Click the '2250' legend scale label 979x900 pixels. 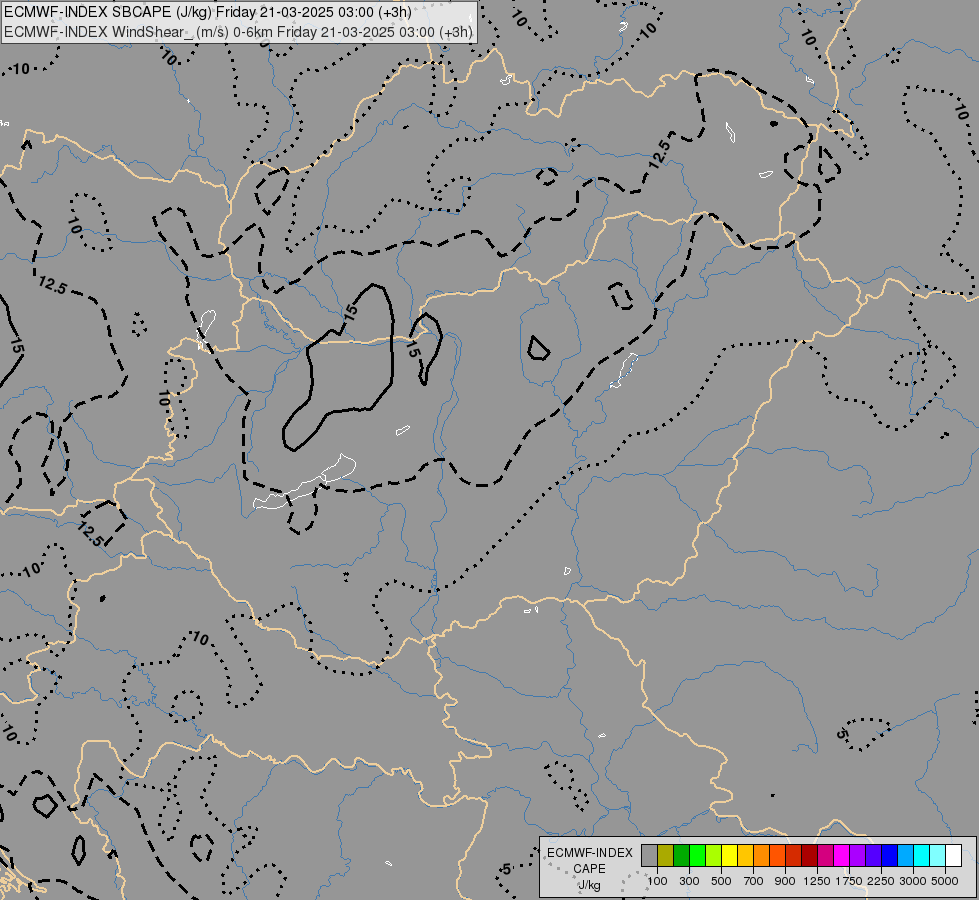(x=881, y=881)
